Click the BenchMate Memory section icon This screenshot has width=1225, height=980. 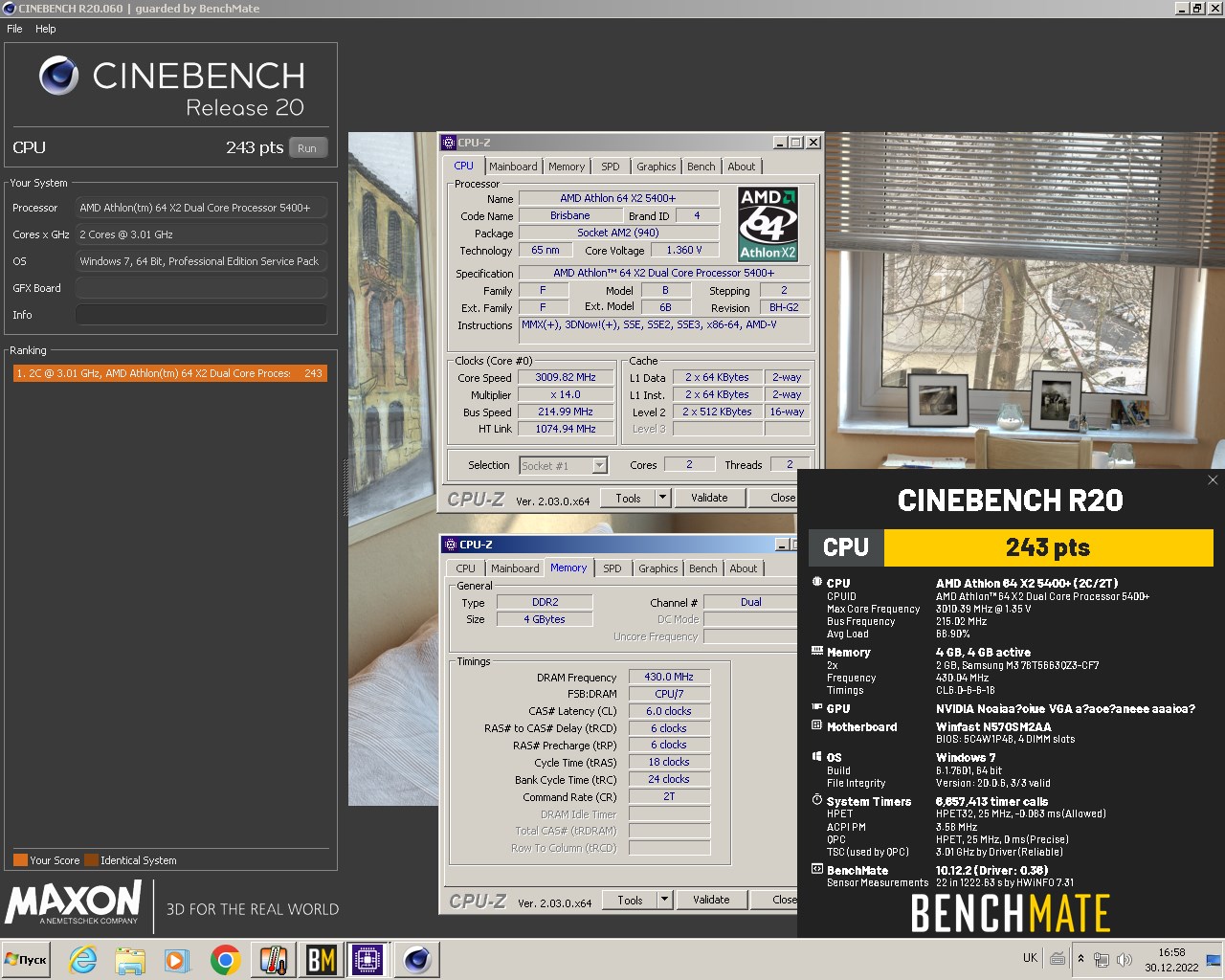pos(817,651)
